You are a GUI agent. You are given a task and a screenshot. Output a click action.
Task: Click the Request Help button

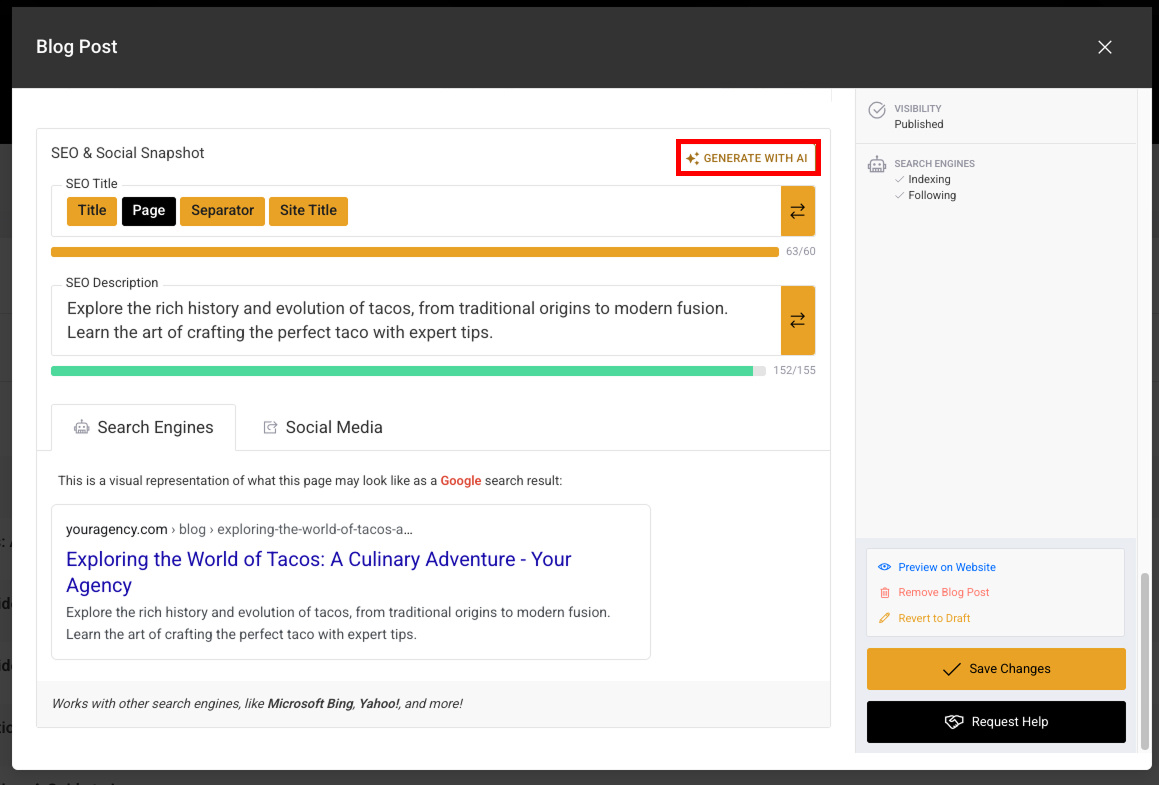pos(996,722)
